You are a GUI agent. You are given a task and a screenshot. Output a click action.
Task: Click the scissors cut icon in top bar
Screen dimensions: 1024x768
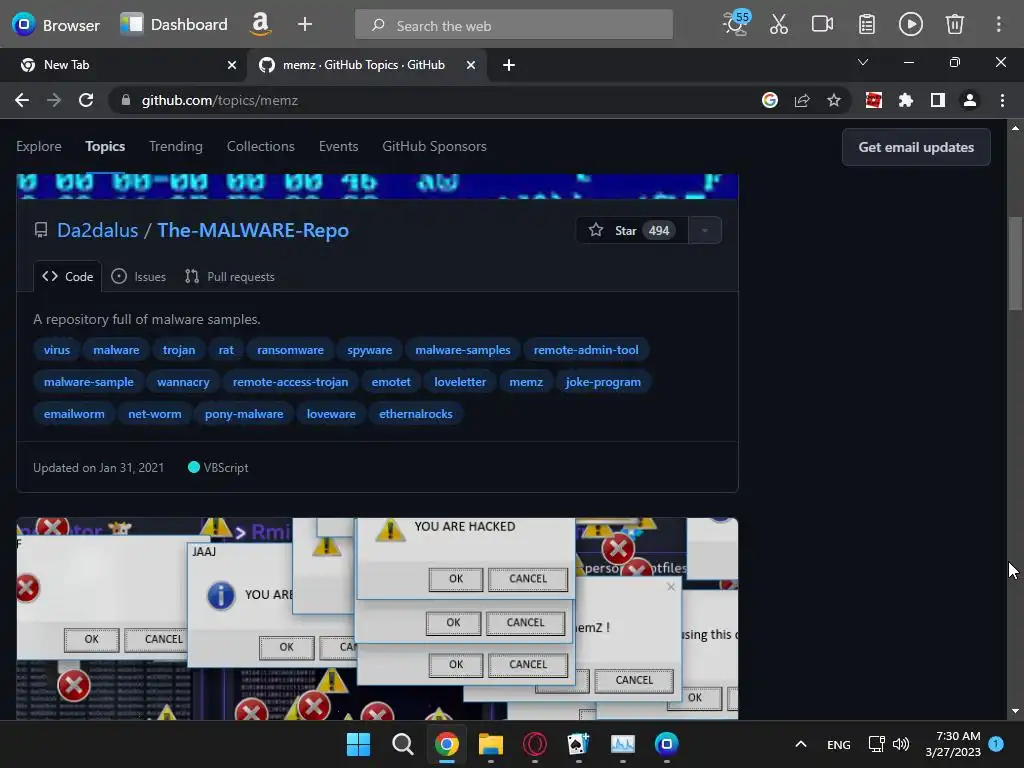778,24
